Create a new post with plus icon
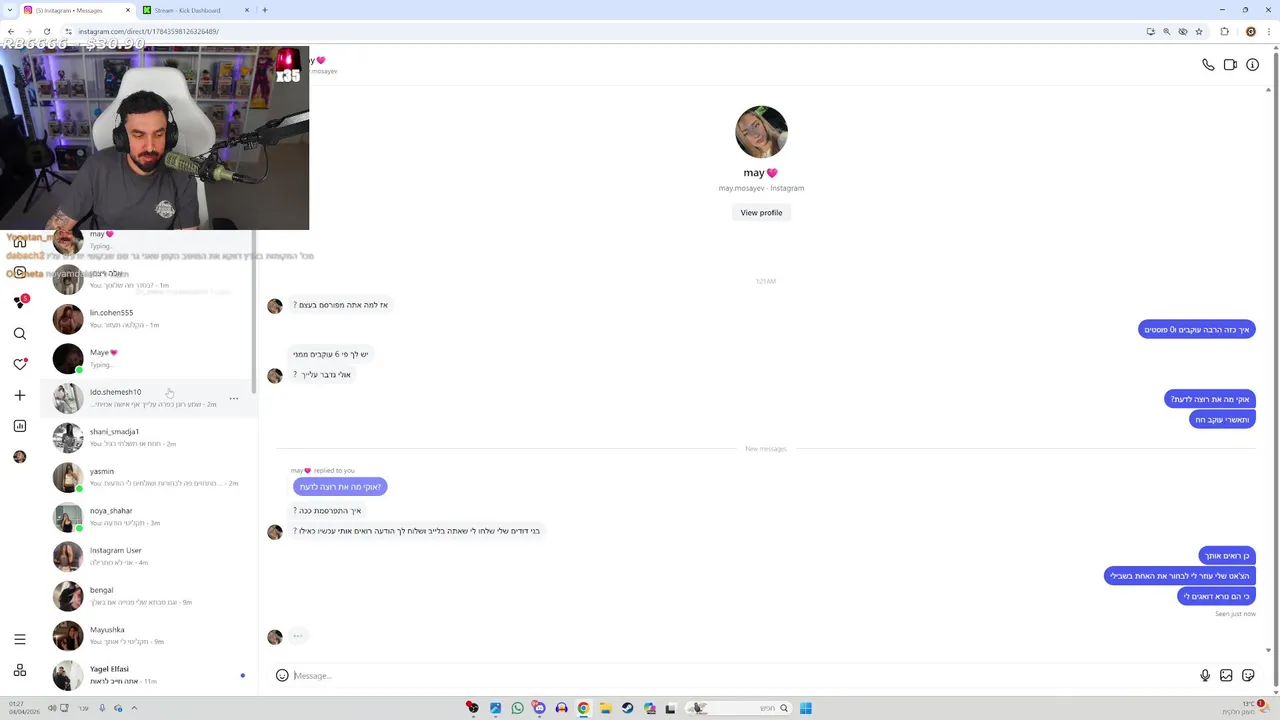1280x720 pixels. [20, 396]
